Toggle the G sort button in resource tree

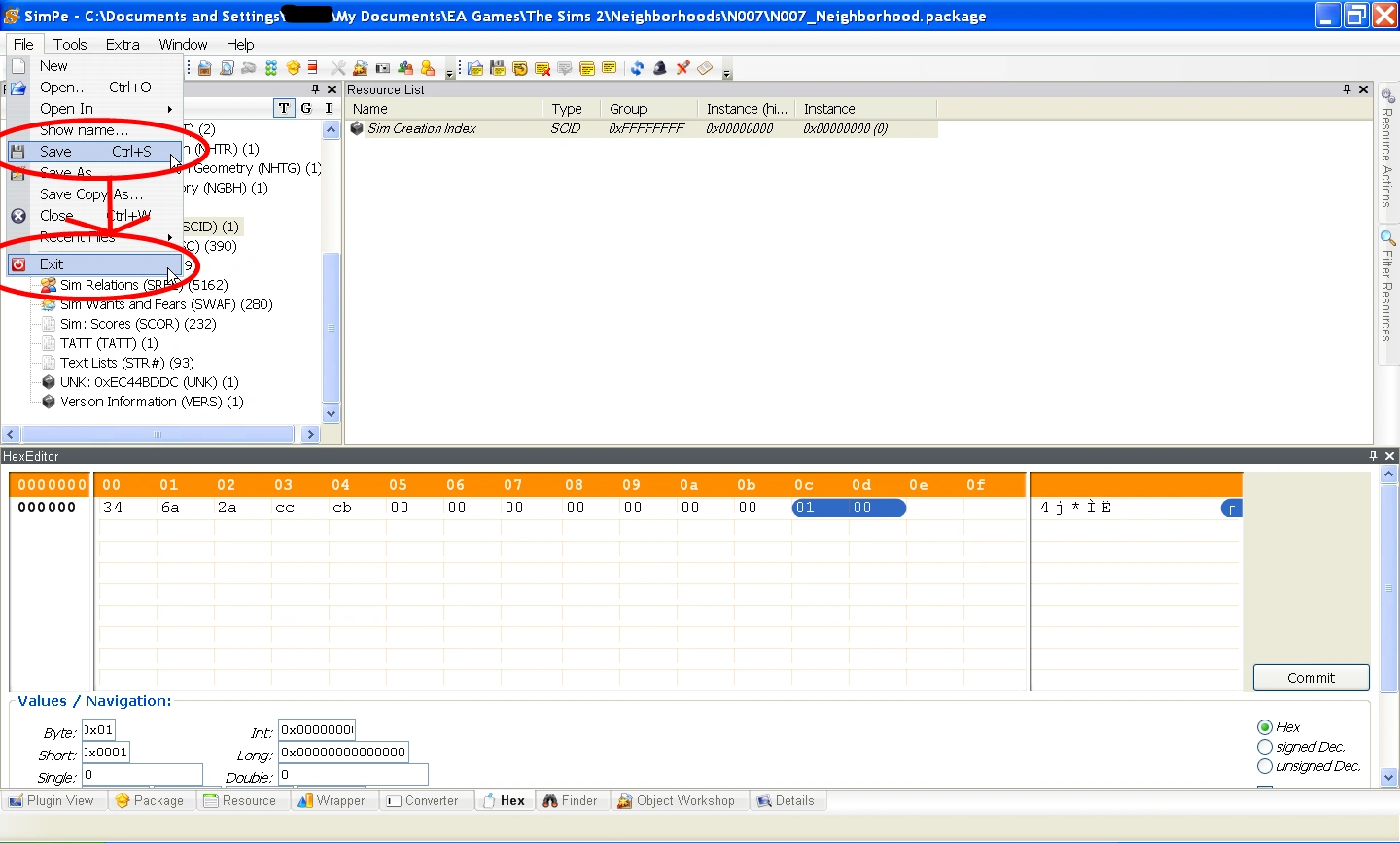(306, 108)
